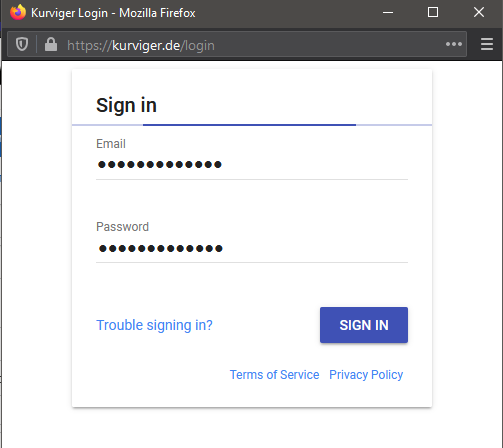Open the Terms of Service link
503x448 pixels.
click(274, 375)
